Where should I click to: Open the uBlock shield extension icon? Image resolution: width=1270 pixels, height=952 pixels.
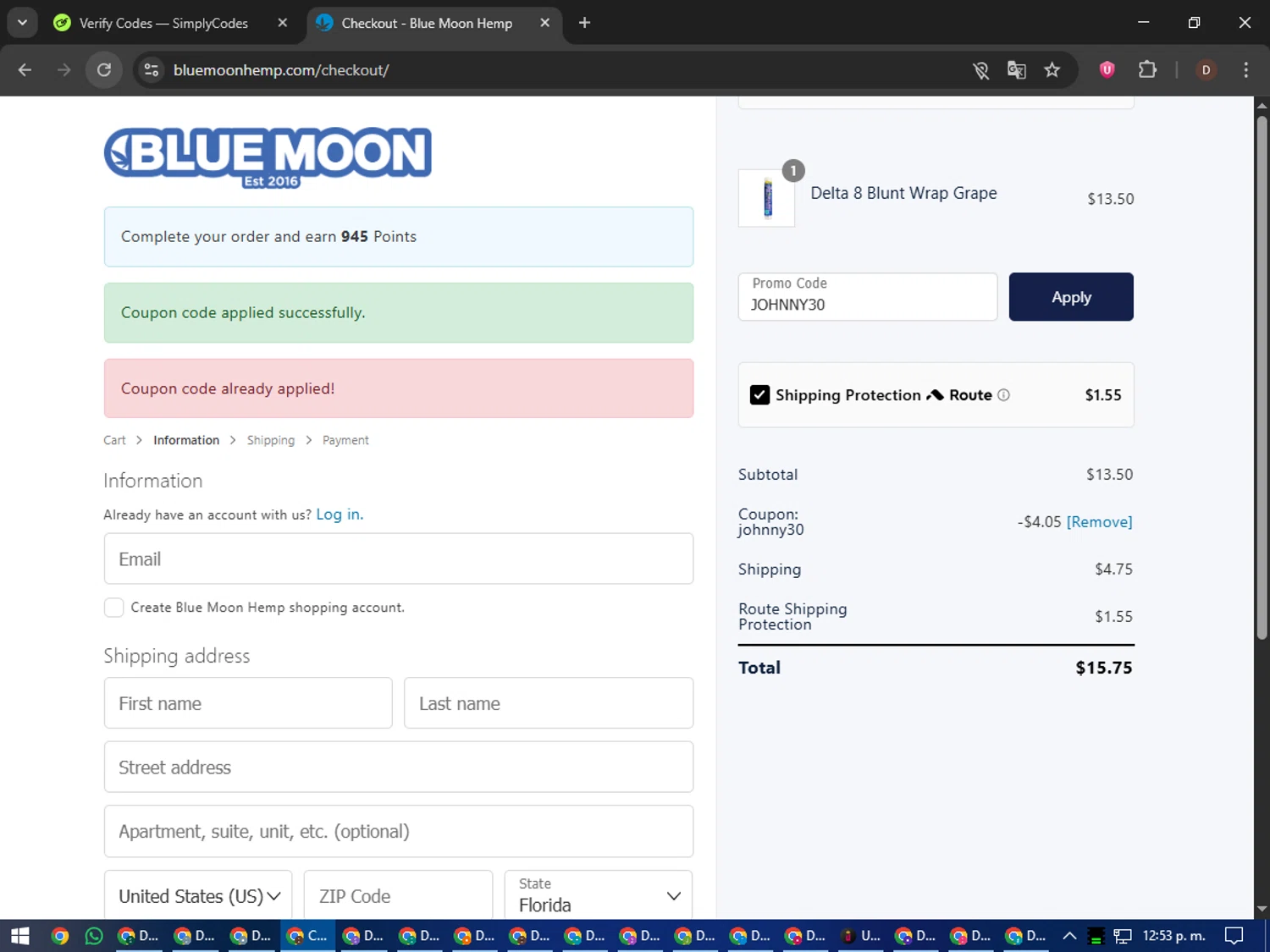(1107, 69)
